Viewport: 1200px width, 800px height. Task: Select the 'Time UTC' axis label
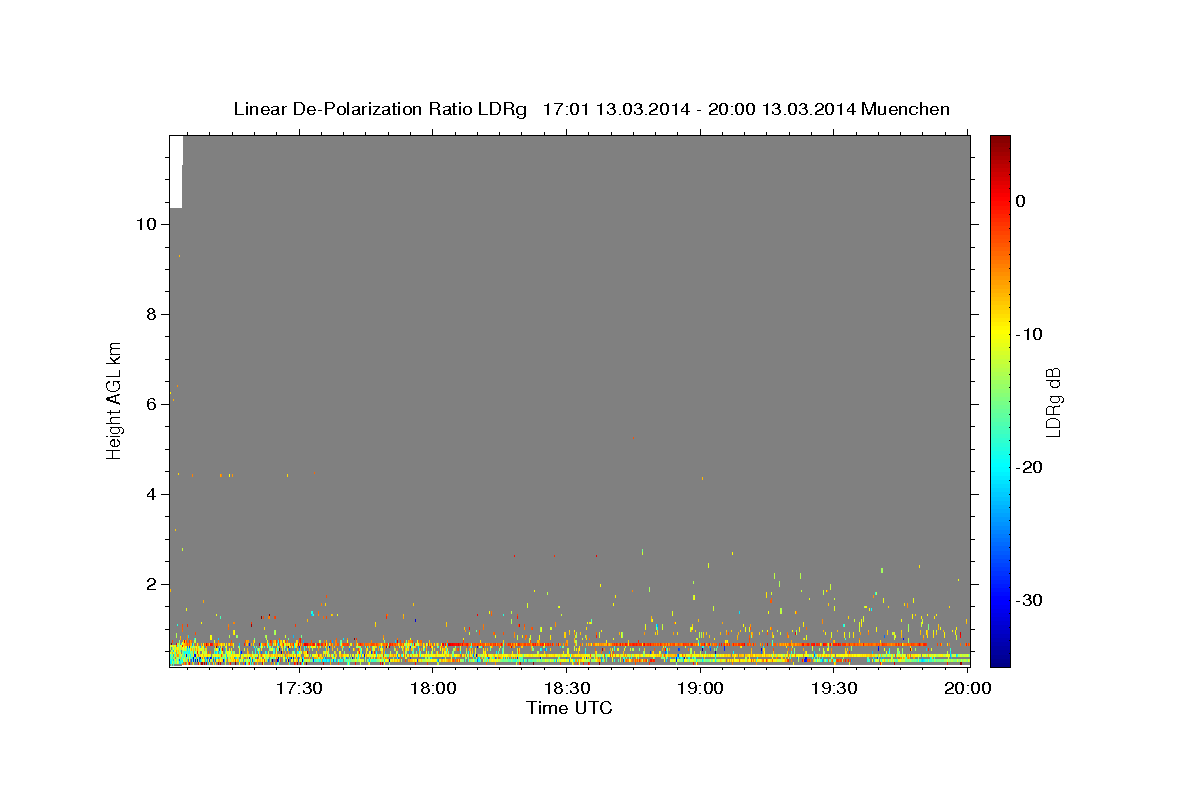pos(569,708)
